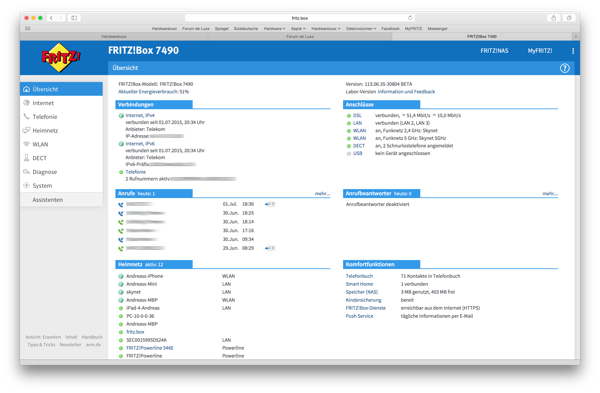
Task: Click the MyFRITZ! link in the header
Action: [540, 51]
